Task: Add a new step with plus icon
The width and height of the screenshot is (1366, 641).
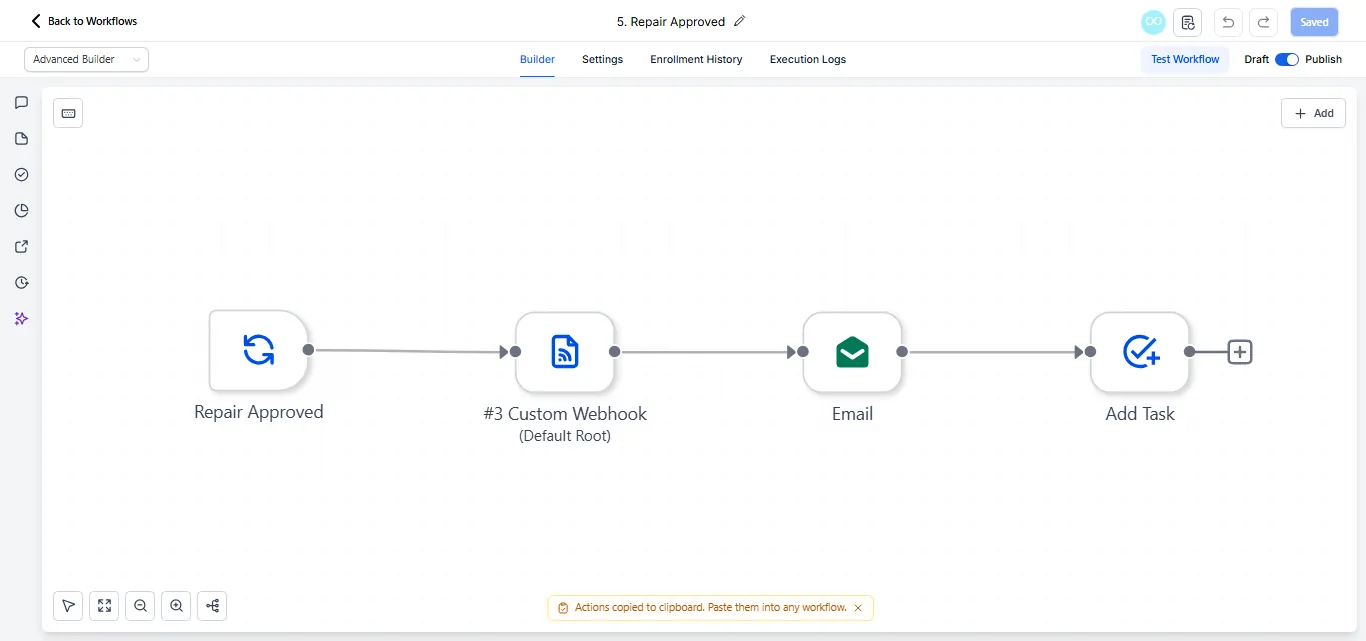Action: click(x=1240, y=352)
